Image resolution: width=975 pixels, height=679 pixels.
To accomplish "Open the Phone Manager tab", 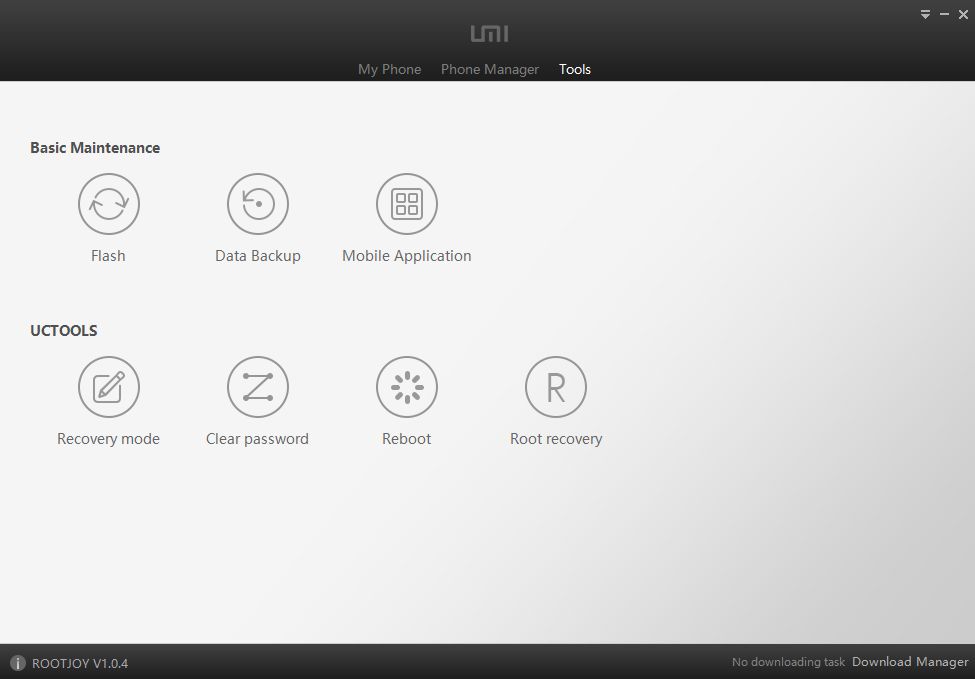I will pyautogui.click(x=489, y=69).
